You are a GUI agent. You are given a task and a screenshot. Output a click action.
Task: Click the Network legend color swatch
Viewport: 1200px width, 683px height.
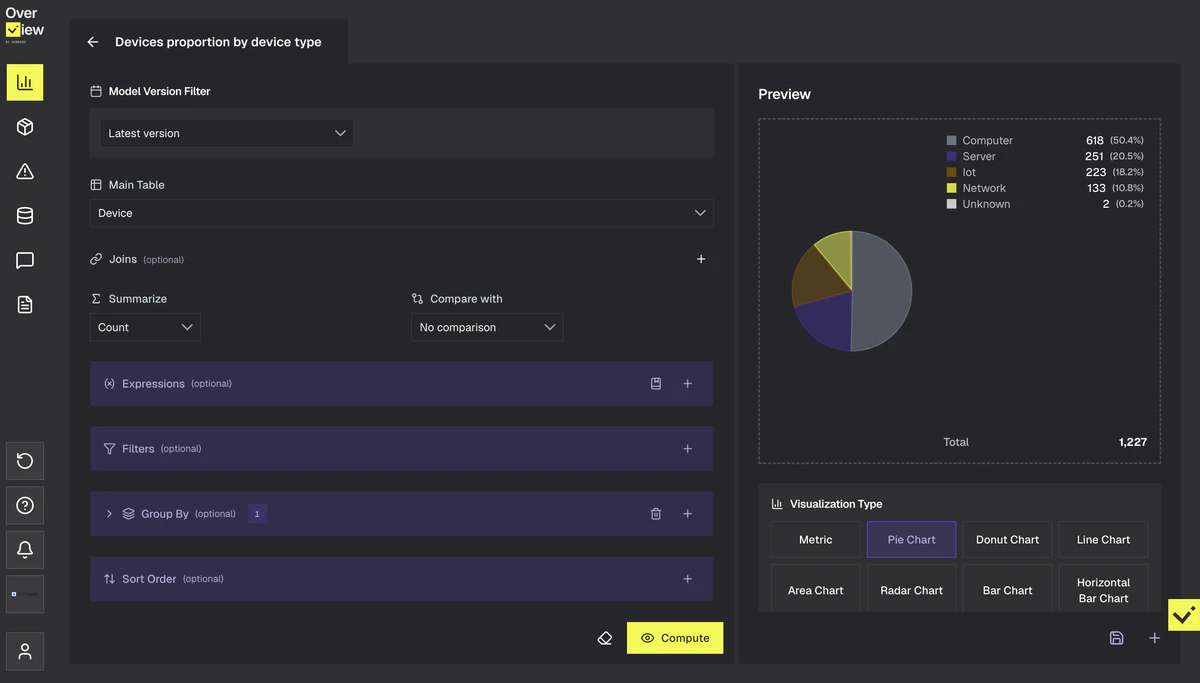click(x=952, y=188)
